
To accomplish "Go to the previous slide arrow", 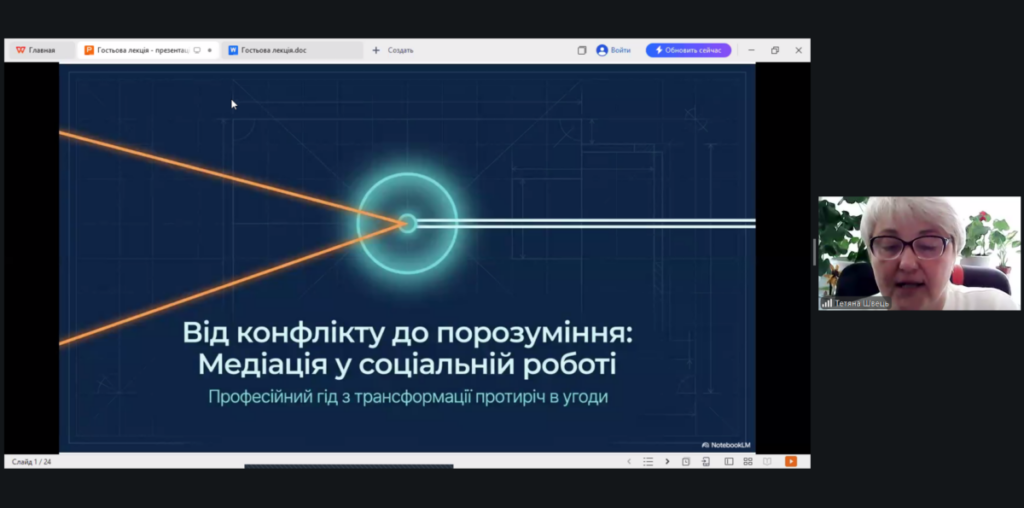I will [628, 461].
